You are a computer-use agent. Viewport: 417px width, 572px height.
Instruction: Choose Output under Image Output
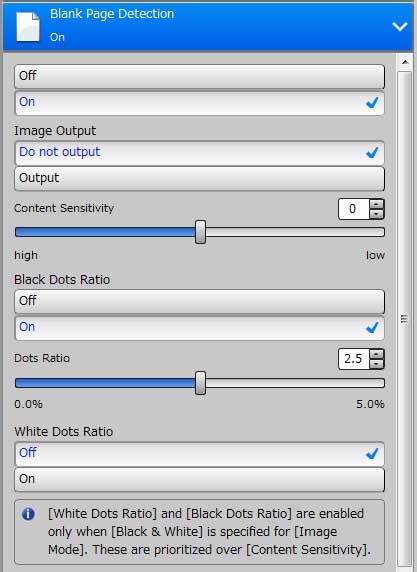click(x=200, y=179)
